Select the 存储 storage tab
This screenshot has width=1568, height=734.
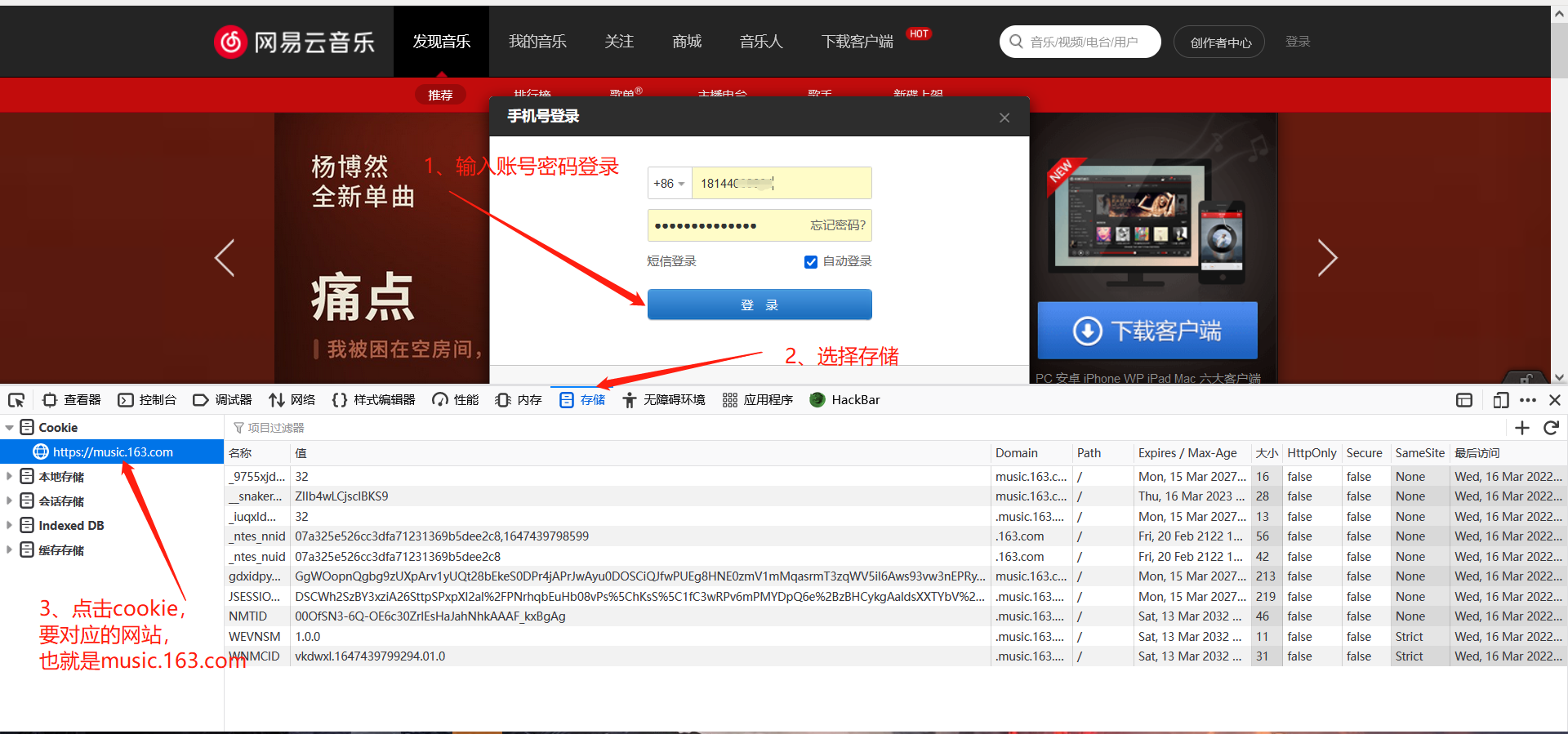[x=582, y=400]
